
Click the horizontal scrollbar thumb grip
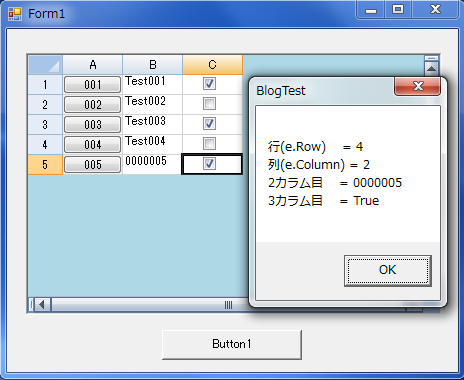[x=228, y=305]
